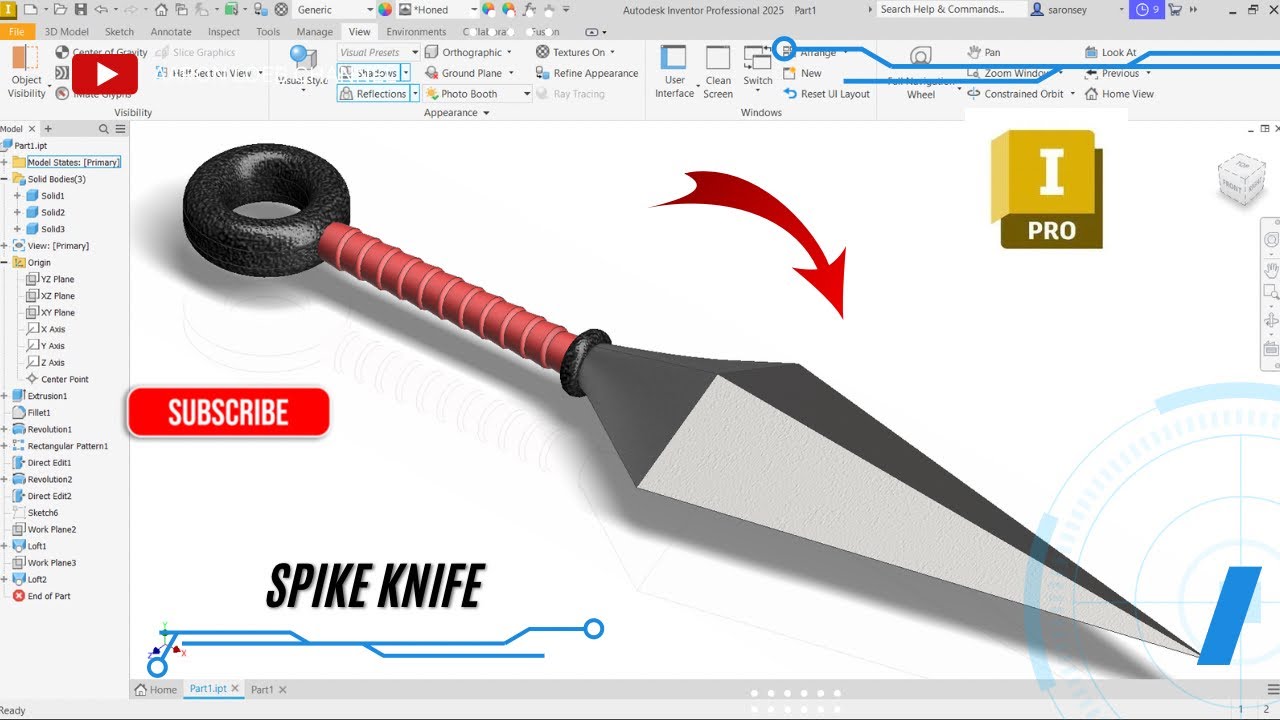Switch to the Annotate tab
Screen dimensions: 1280x720
pos(171,31)
